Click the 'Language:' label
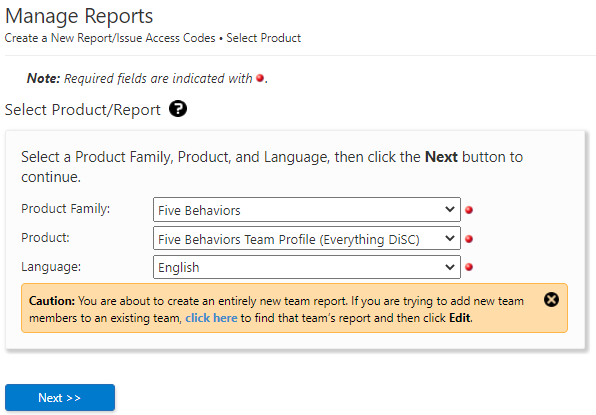The image size is (596, 415). pos(51,267)
